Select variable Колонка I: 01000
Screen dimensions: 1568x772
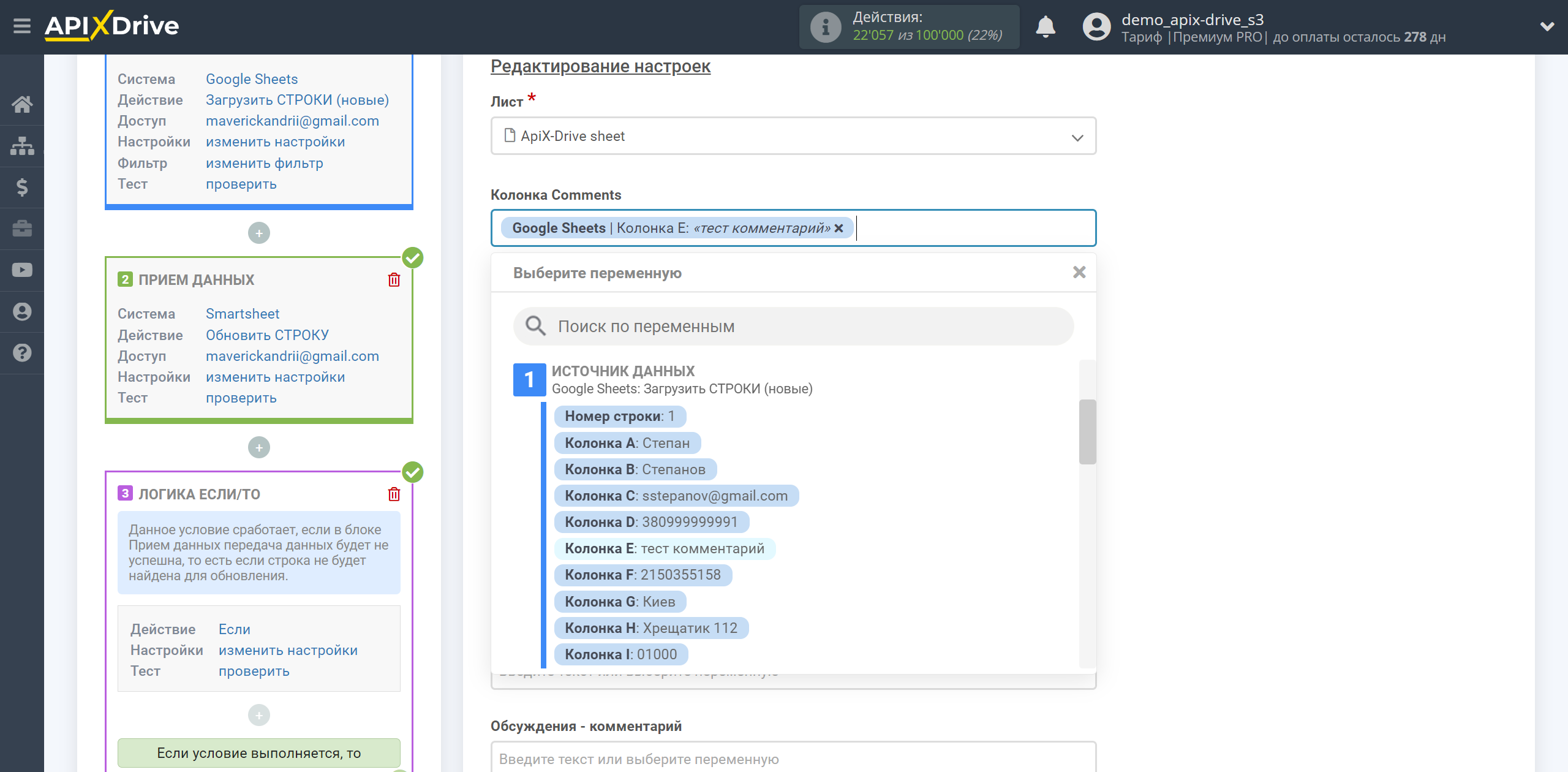click(621, 654)
